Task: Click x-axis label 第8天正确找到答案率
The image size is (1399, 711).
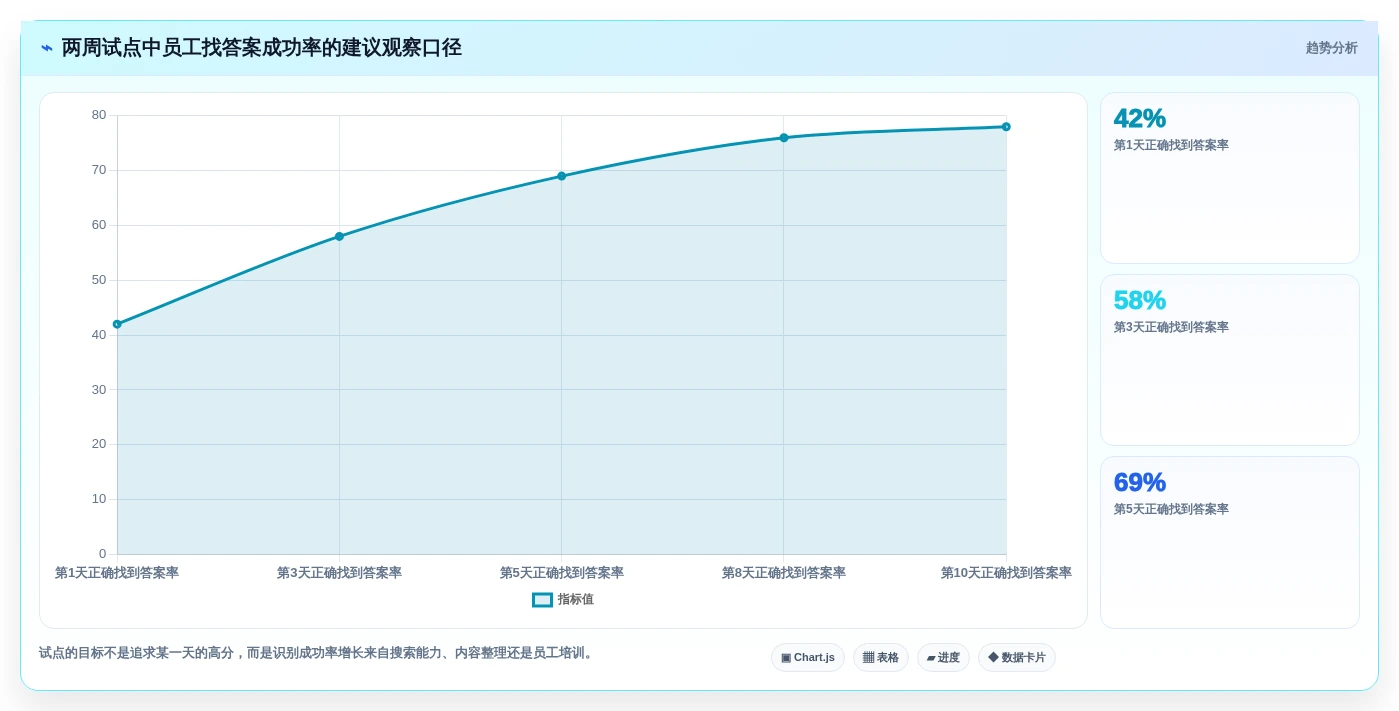Action: tap(784, 573)
